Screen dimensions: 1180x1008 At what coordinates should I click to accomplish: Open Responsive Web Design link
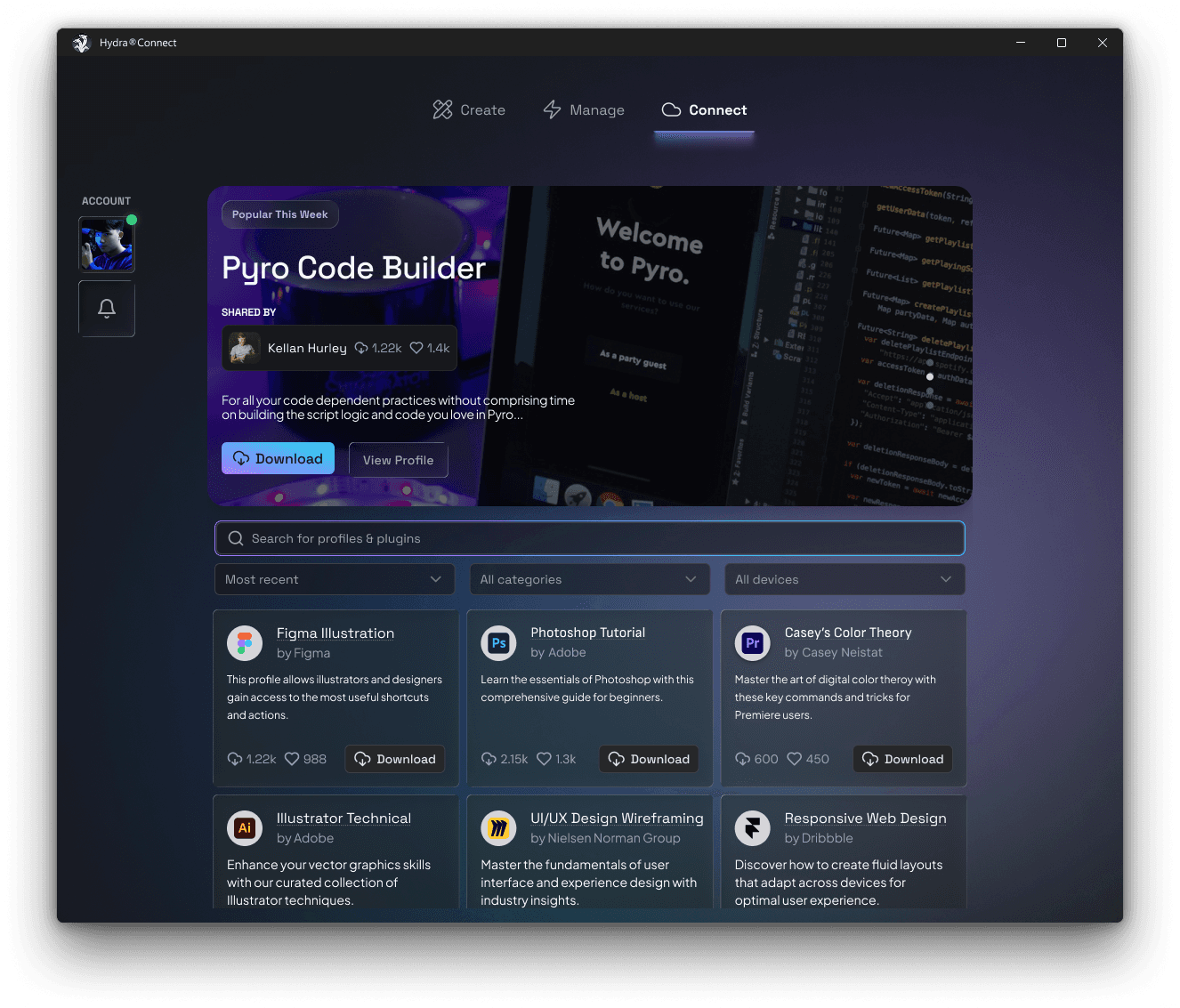pyautogui.click(x=865, y=818)
